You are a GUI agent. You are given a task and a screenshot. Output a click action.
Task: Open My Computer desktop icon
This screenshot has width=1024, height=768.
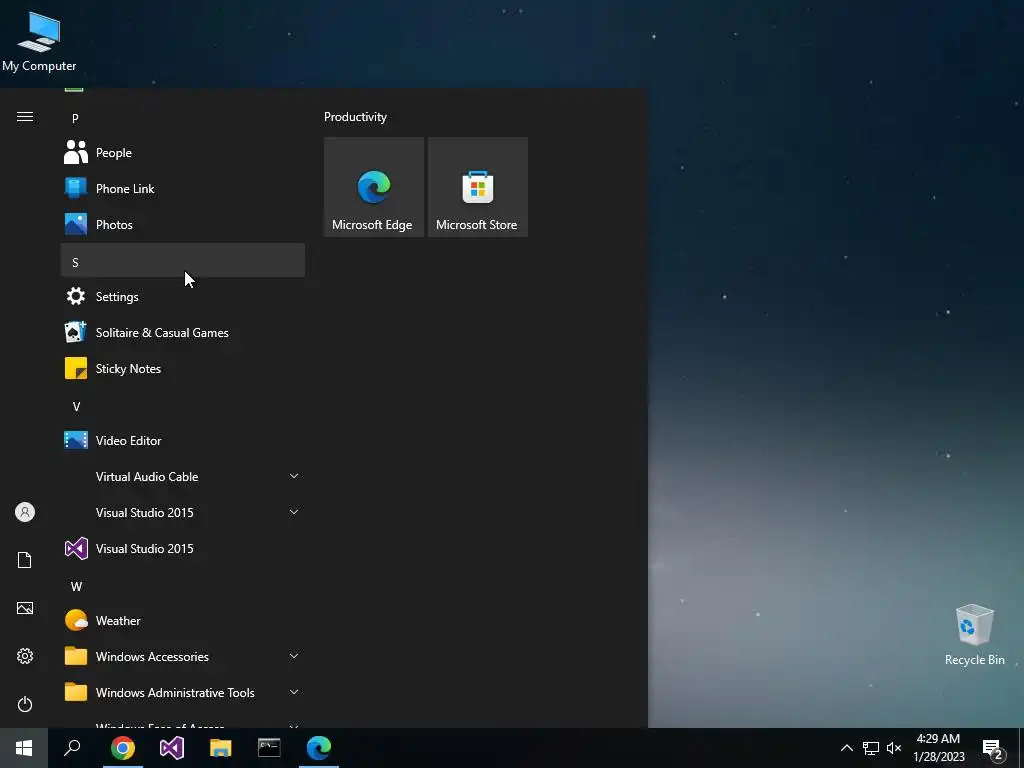(39, 42)
